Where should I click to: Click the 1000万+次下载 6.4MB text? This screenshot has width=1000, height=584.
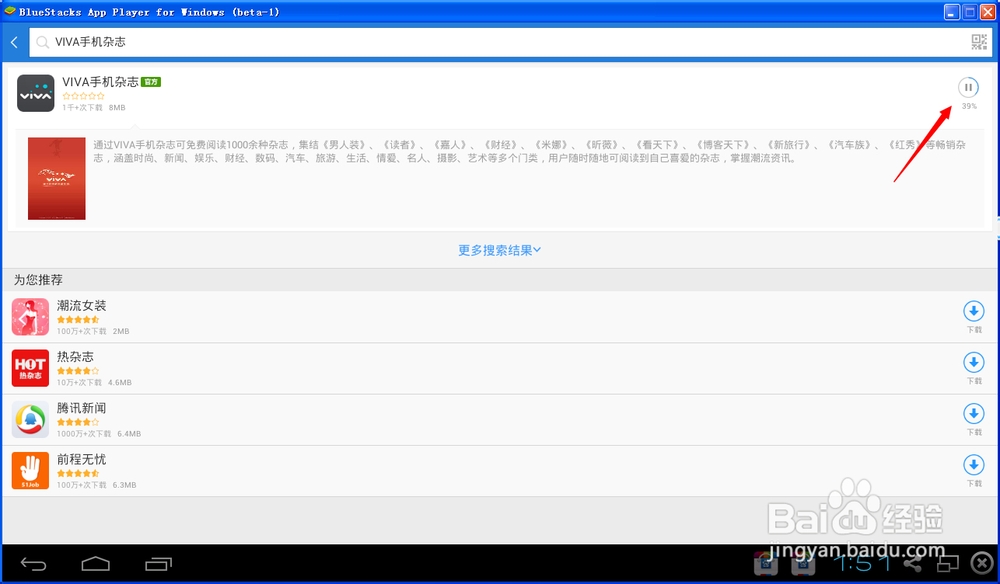[x=99, y=434]
